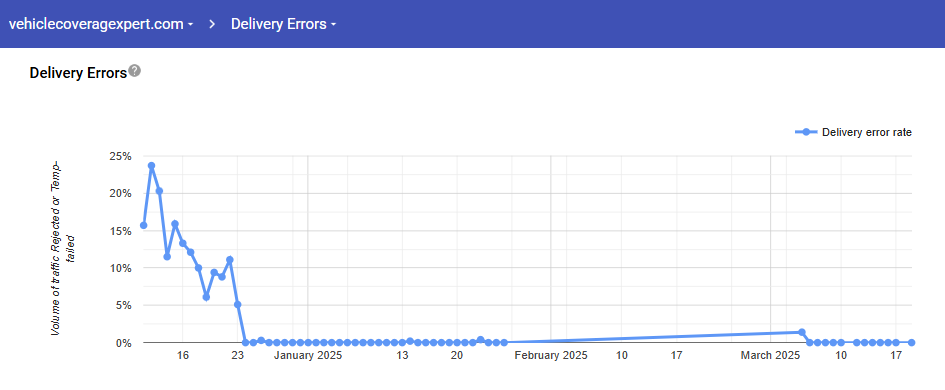Click the February 2025 axis label
Image resolution: width=945 pixels, height=390 pixels.
click(x=550, y=356)
